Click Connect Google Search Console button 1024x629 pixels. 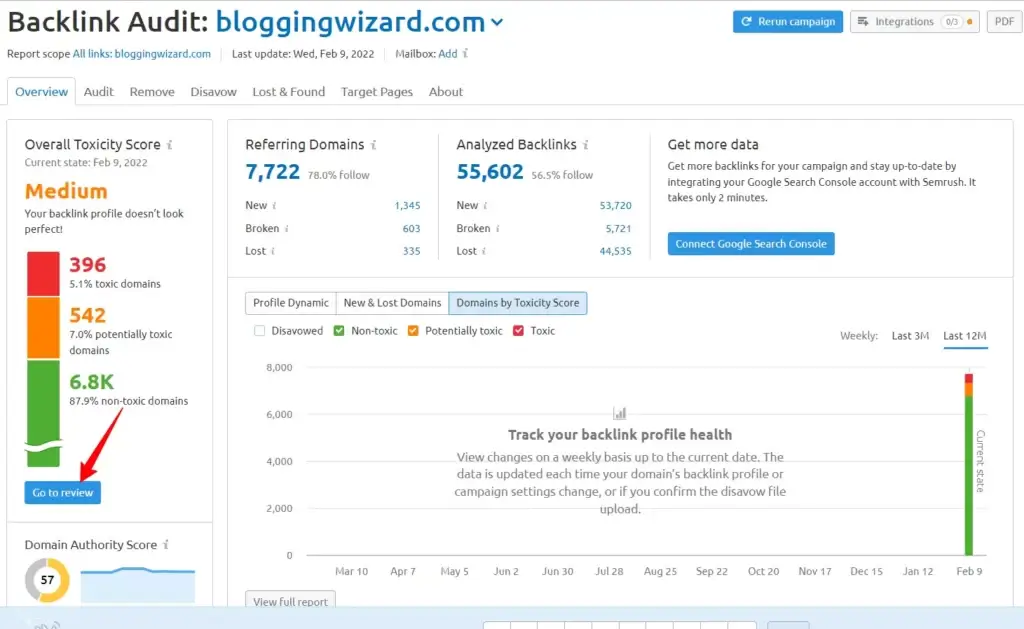tap(751, 244)
